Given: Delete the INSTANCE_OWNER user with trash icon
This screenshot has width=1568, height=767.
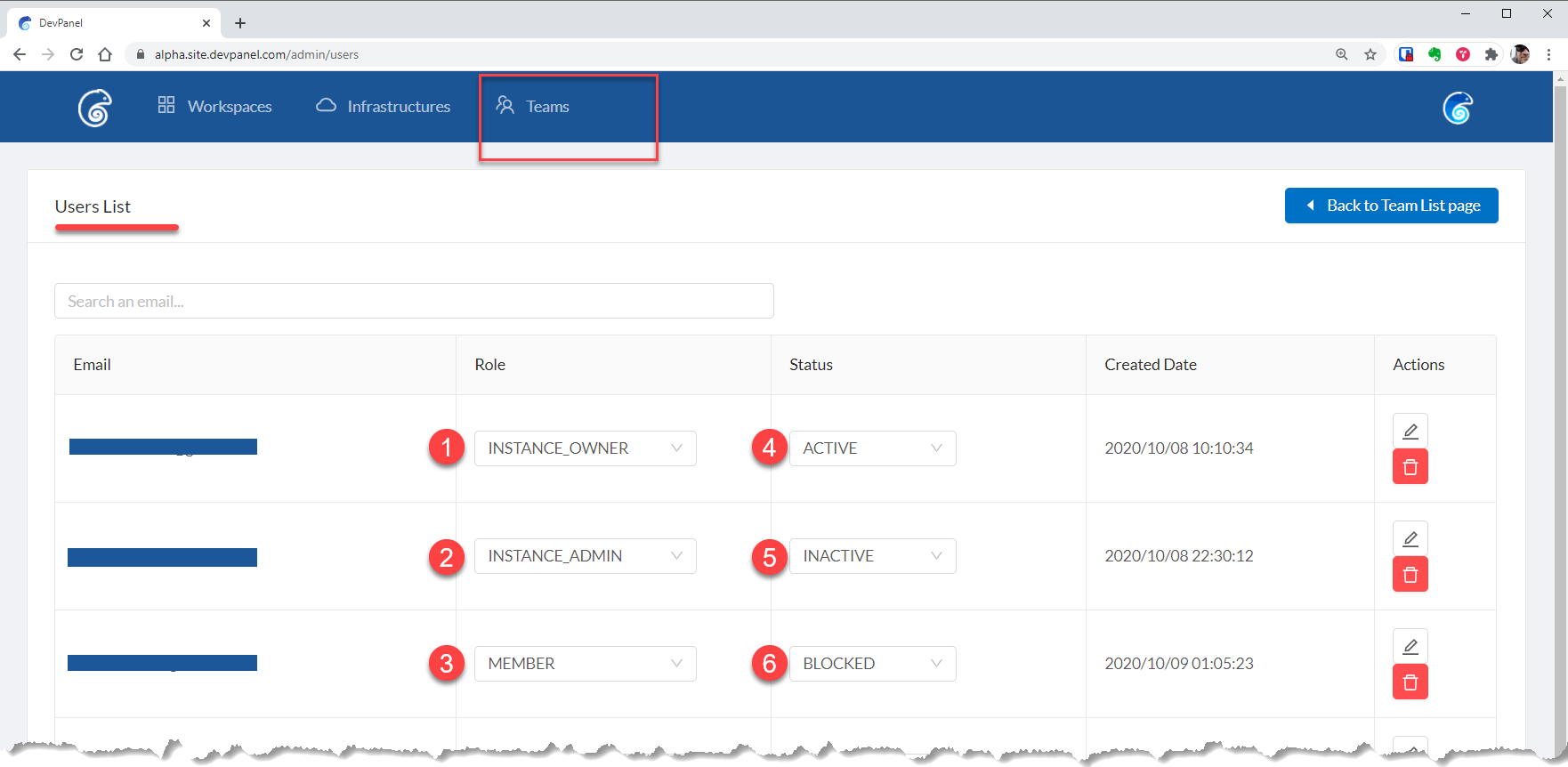Looking at the screenshot, I should 1410,467.
